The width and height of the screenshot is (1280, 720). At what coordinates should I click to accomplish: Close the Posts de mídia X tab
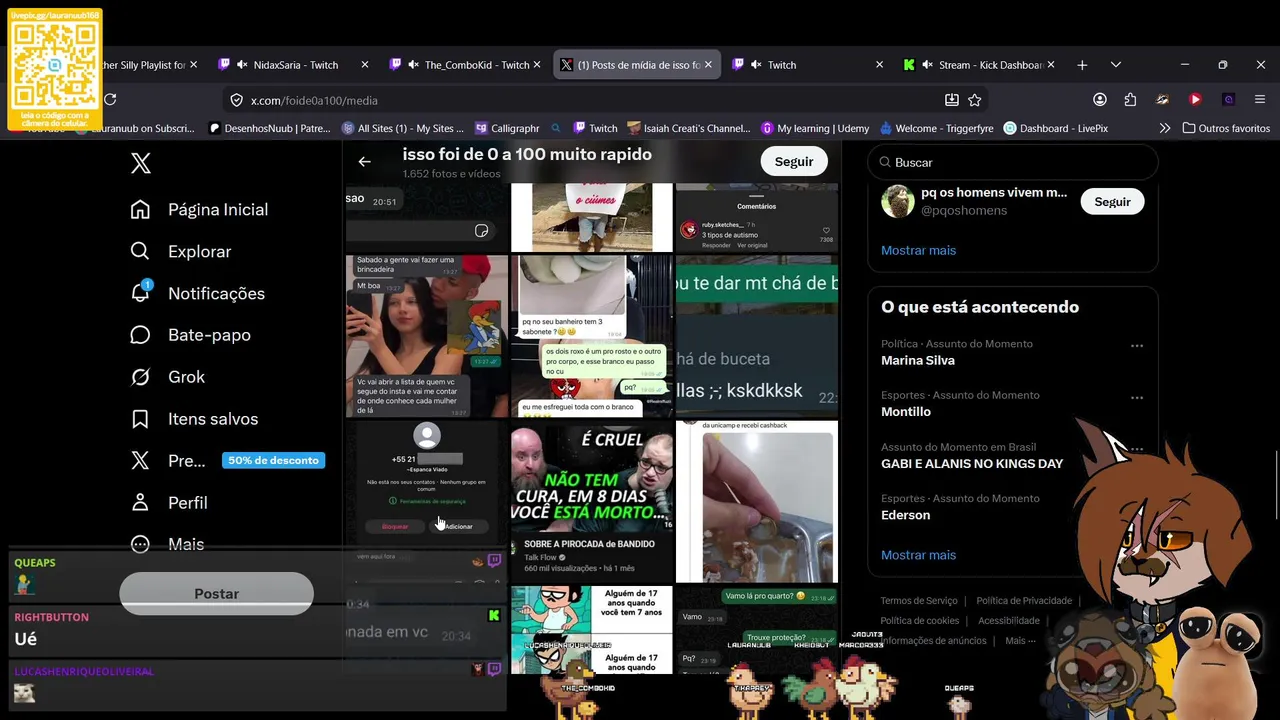708,65
